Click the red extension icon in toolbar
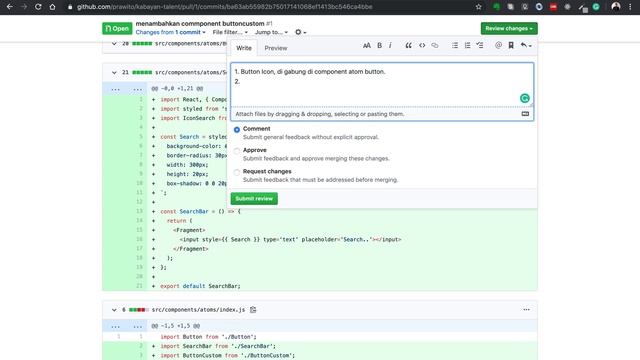 point(553,7)
